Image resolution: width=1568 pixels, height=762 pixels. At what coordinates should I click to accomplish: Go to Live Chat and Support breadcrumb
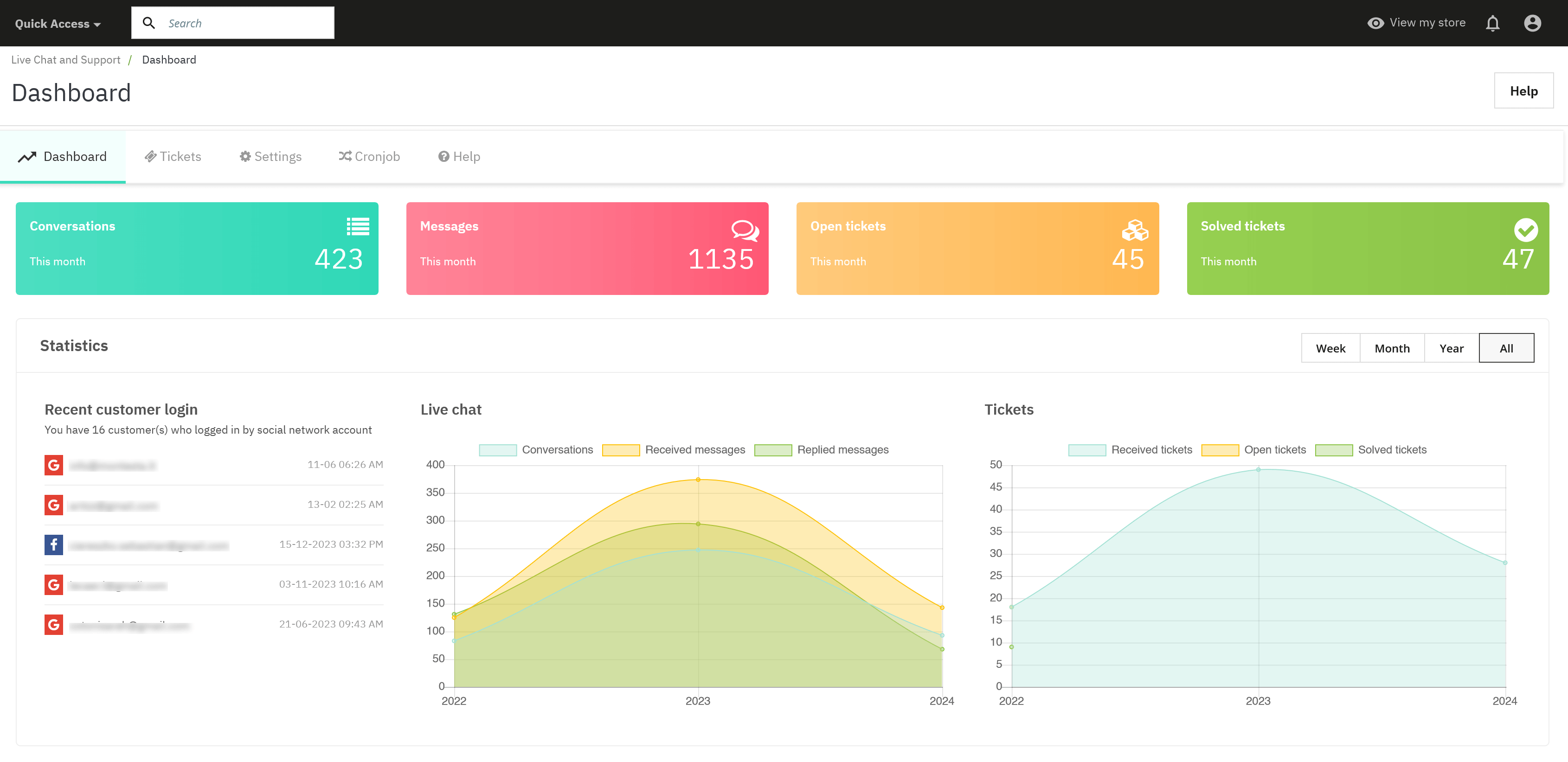point(66,60)
